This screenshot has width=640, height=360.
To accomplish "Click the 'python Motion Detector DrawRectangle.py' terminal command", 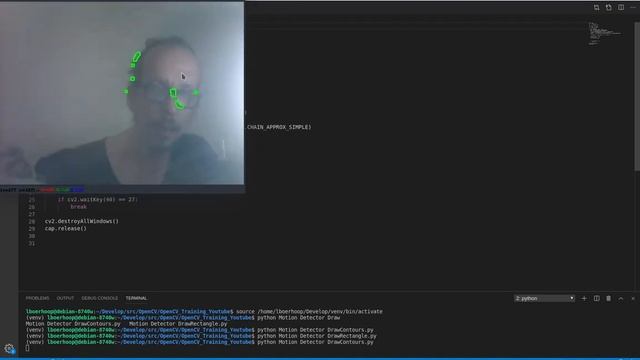I will tap(317, 336).
